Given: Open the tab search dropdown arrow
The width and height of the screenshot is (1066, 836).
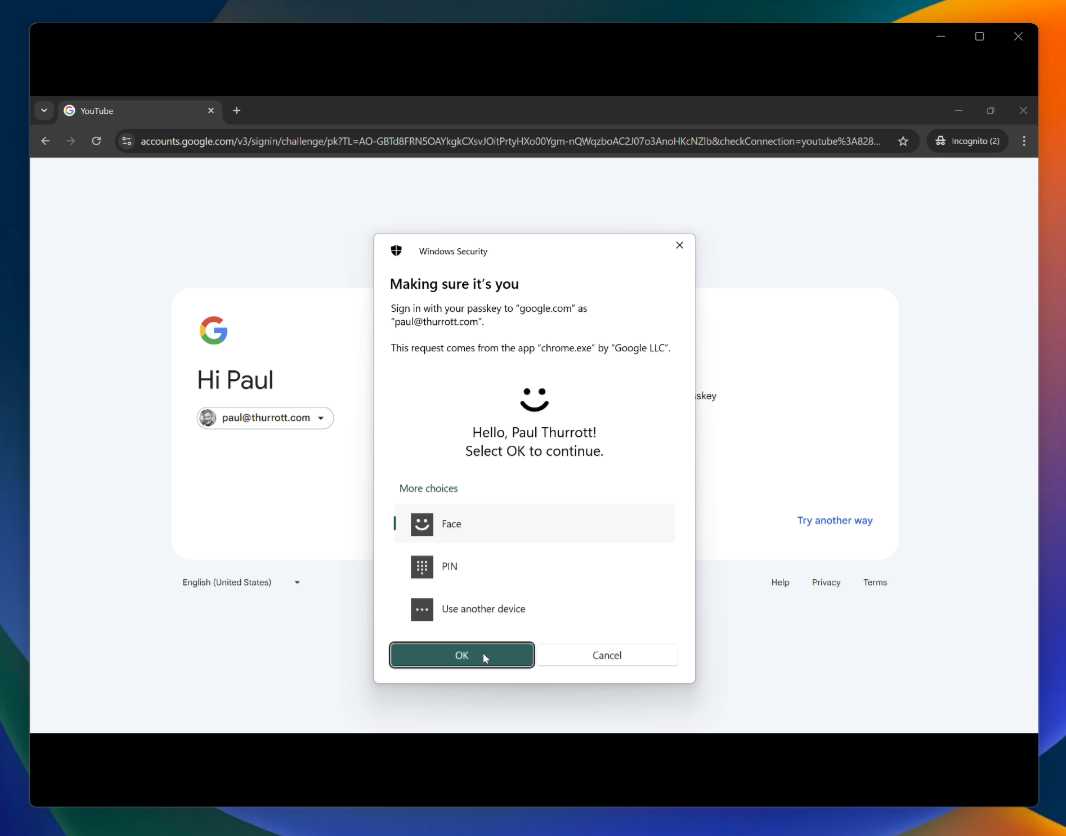Looking at the screenshot, I should pos(44,110).
